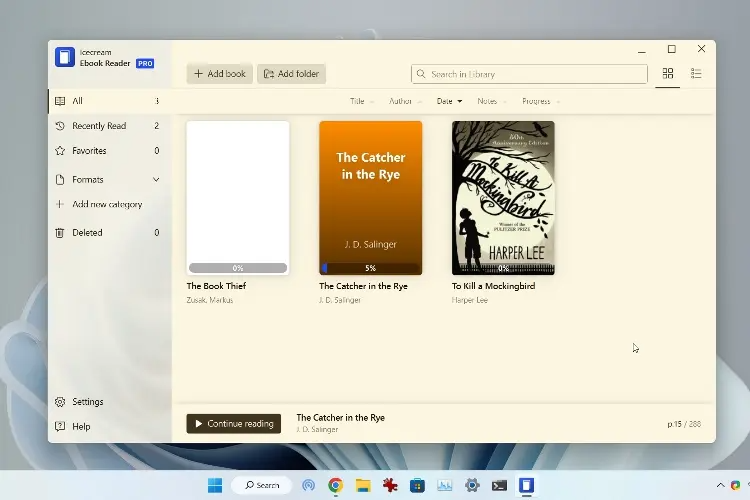The height and width of the screenshot is (500, 750).
Task: Open the gear Settings app in taskbar
Action: point(472,485)
